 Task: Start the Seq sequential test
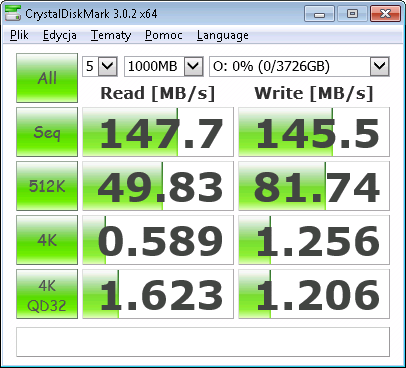tap(47, 132)
